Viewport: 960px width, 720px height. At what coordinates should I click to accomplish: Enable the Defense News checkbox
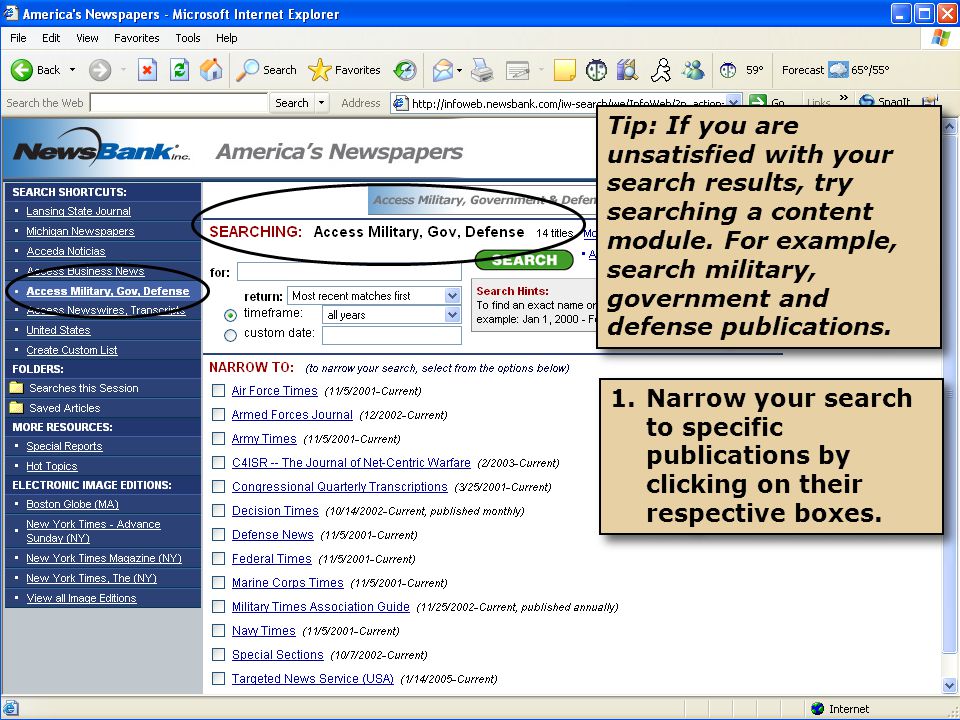coord(219,534)
